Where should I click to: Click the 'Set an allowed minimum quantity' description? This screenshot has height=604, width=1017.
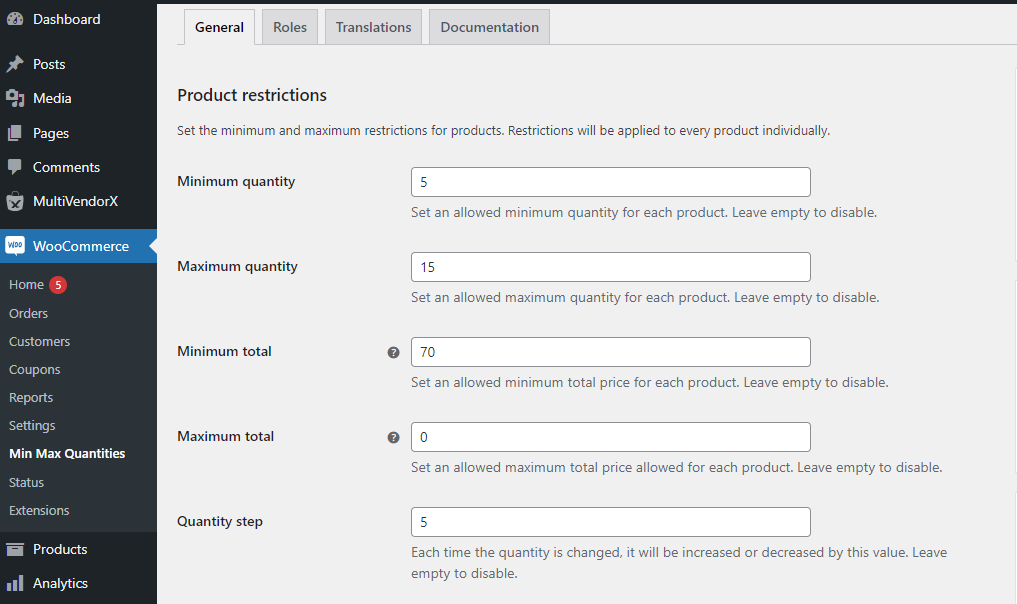(644, 213)
